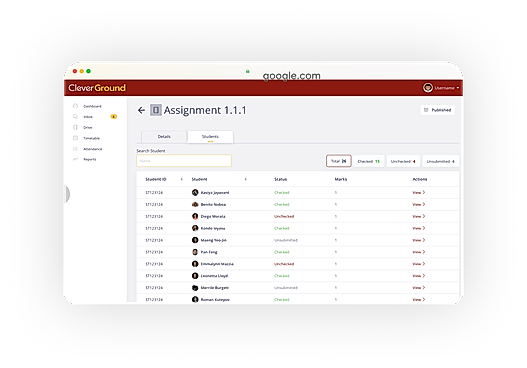Image resolution: width=527 pixels, height=368 pixels.
Task: Focus the Search Student name field
Action: 184,161
